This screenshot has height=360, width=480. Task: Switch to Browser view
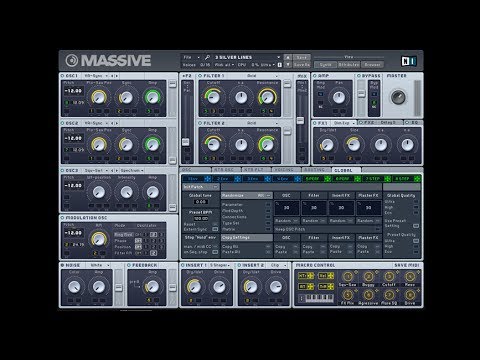click(372, 65)
